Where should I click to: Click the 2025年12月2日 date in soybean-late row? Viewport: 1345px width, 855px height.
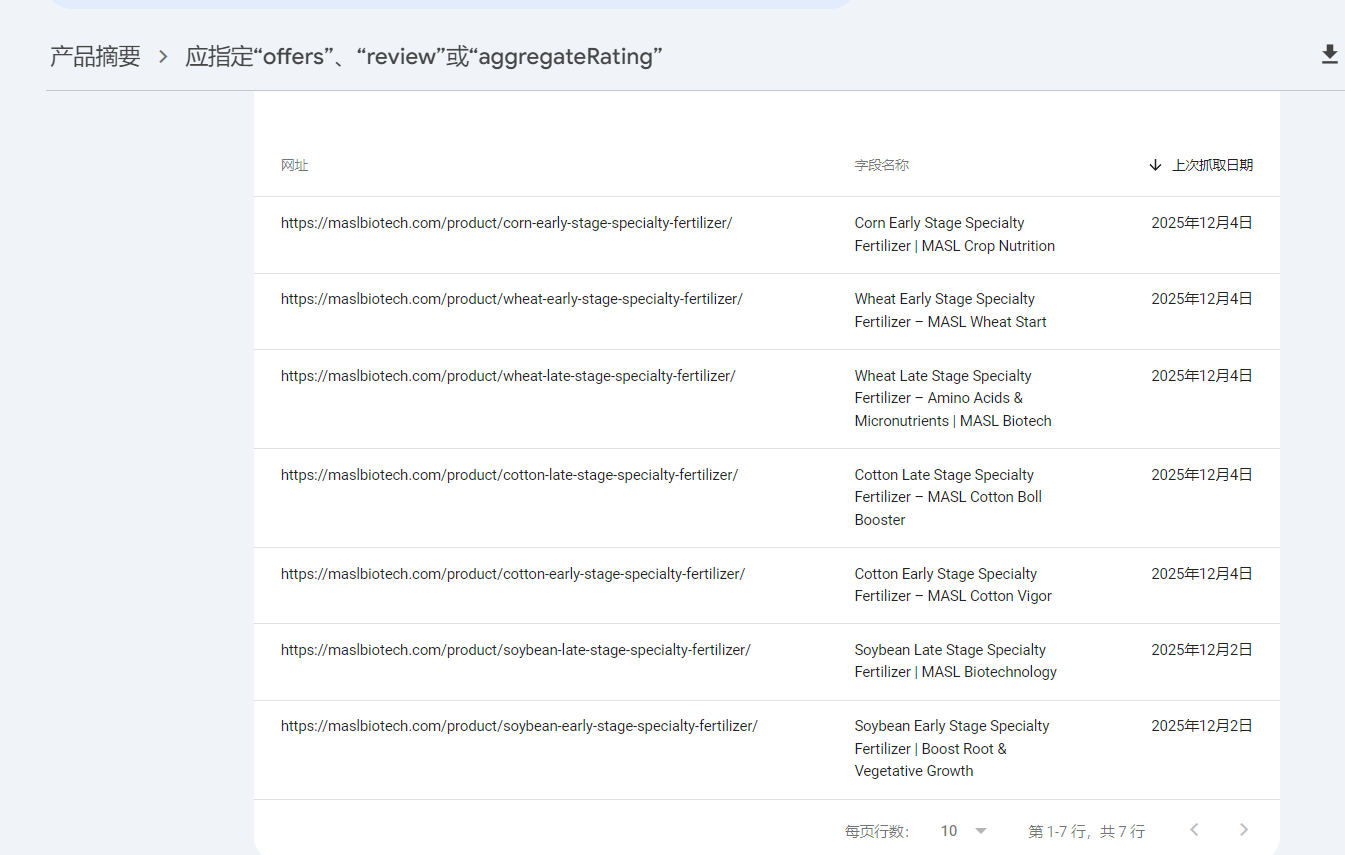1201,650
